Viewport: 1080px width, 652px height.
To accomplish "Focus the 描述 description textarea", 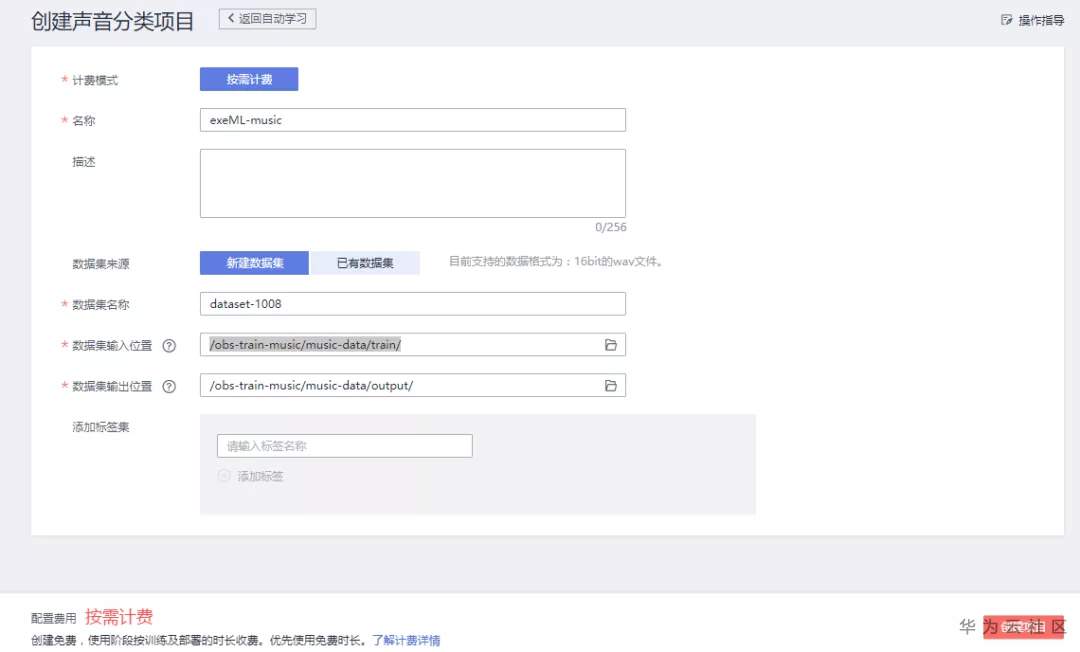I will (x=413, y=183).
